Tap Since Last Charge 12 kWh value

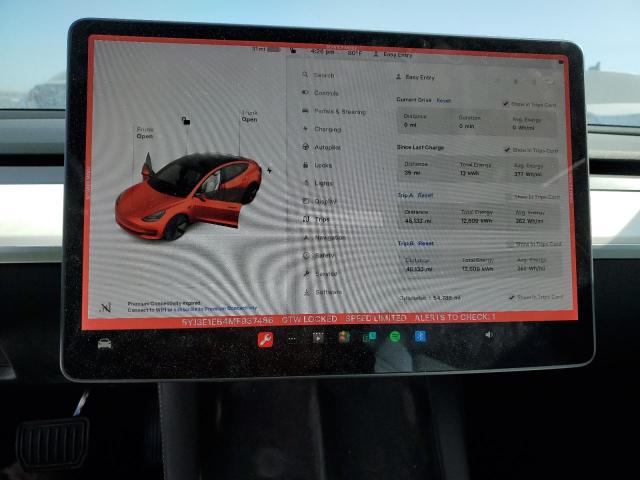(x=469, y=173)
